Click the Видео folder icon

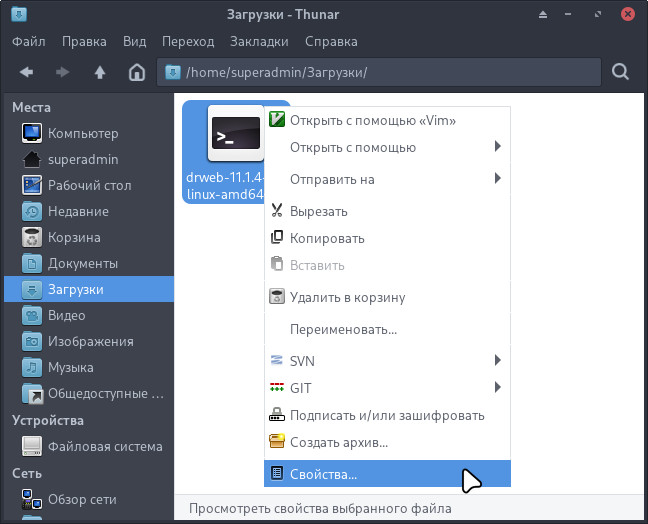click(x=32, y=315)
